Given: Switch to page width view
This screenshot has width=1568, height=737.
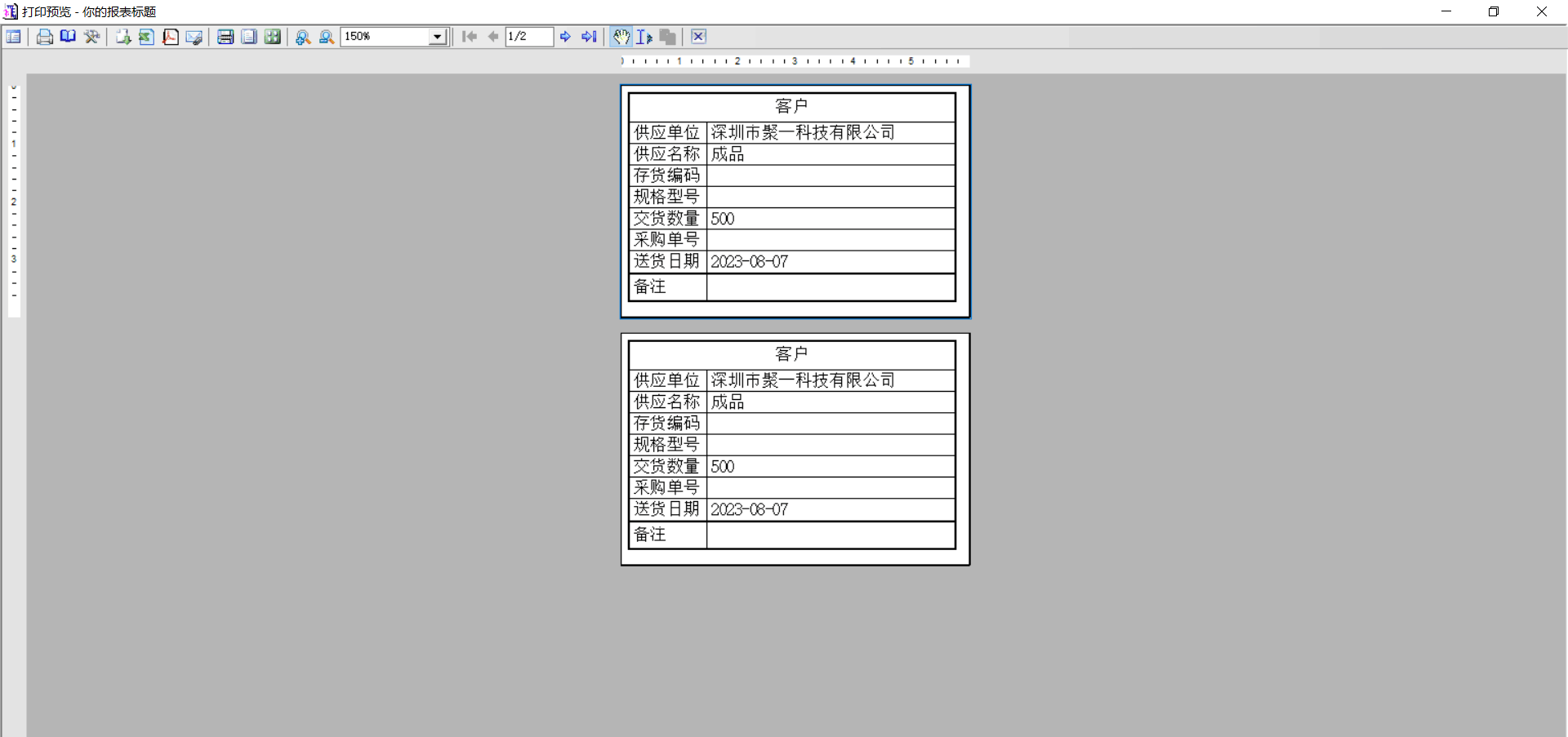Looking at the screenshot, I should point(225,37).
